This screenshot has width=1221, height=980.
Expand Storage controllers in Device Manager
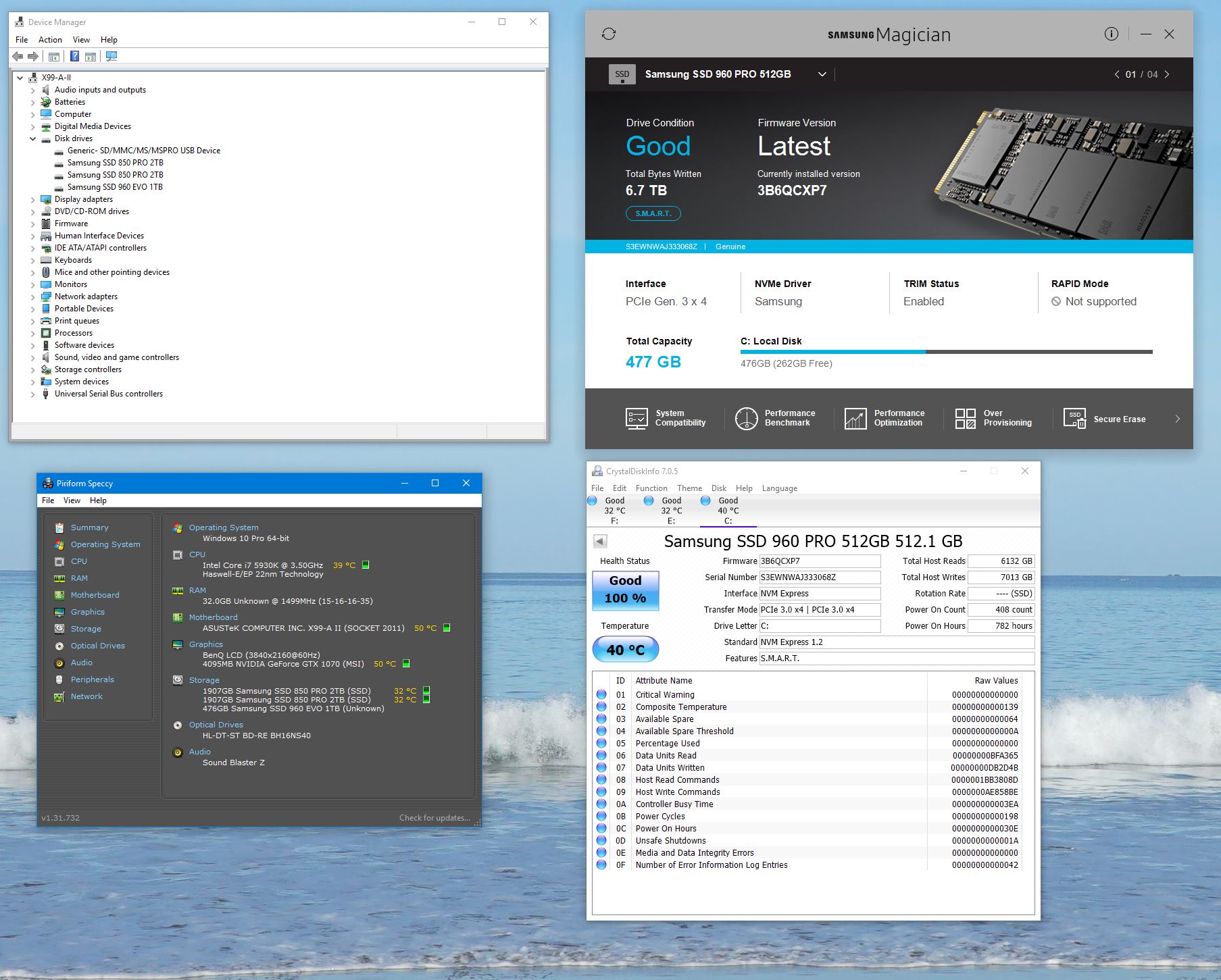coord(32,369)
